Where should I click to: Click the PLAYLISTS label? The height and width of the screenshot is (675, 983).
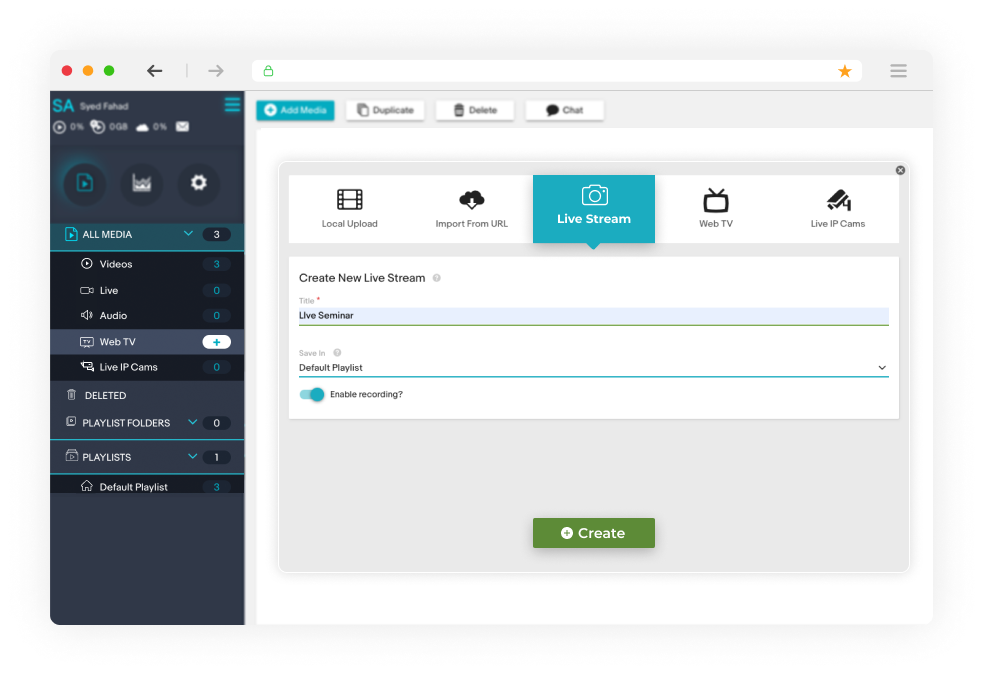pos(107,457)
